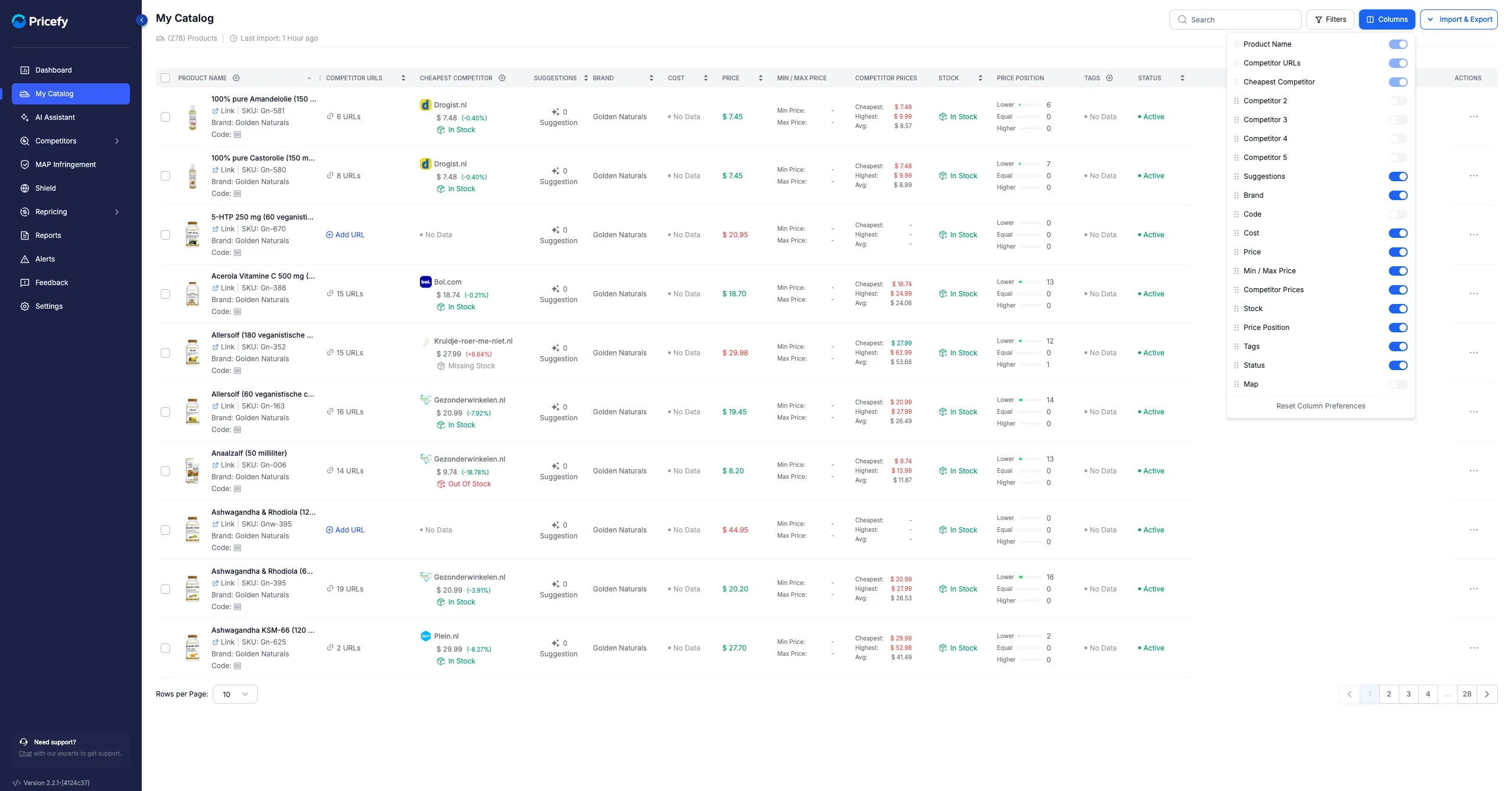Open actions menu for 100% pure Amandelolie row
This screenshot has height=791, width=1512.
[1474, 117]
